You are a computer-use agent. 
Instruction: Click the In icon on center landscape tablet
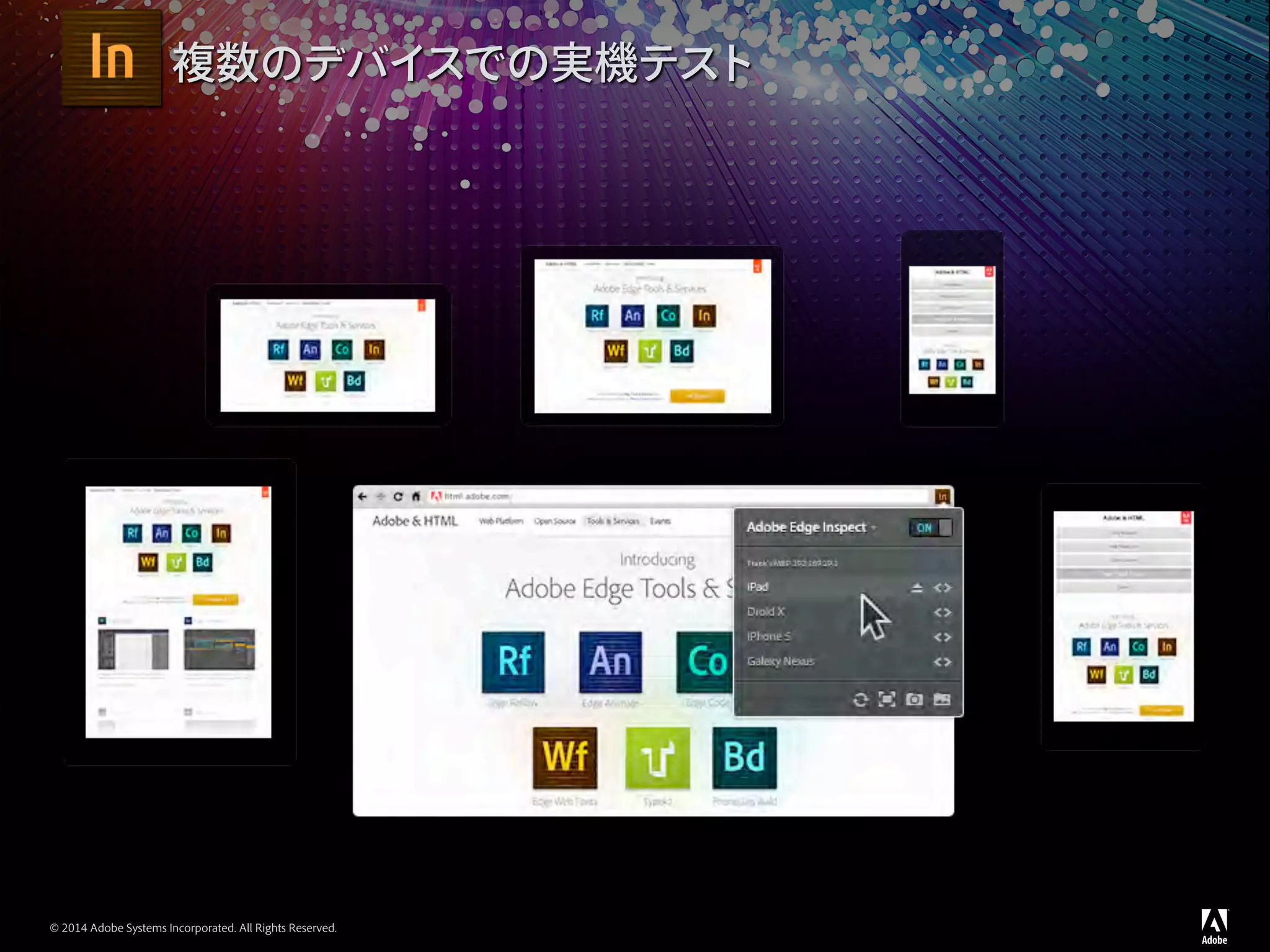704,316
